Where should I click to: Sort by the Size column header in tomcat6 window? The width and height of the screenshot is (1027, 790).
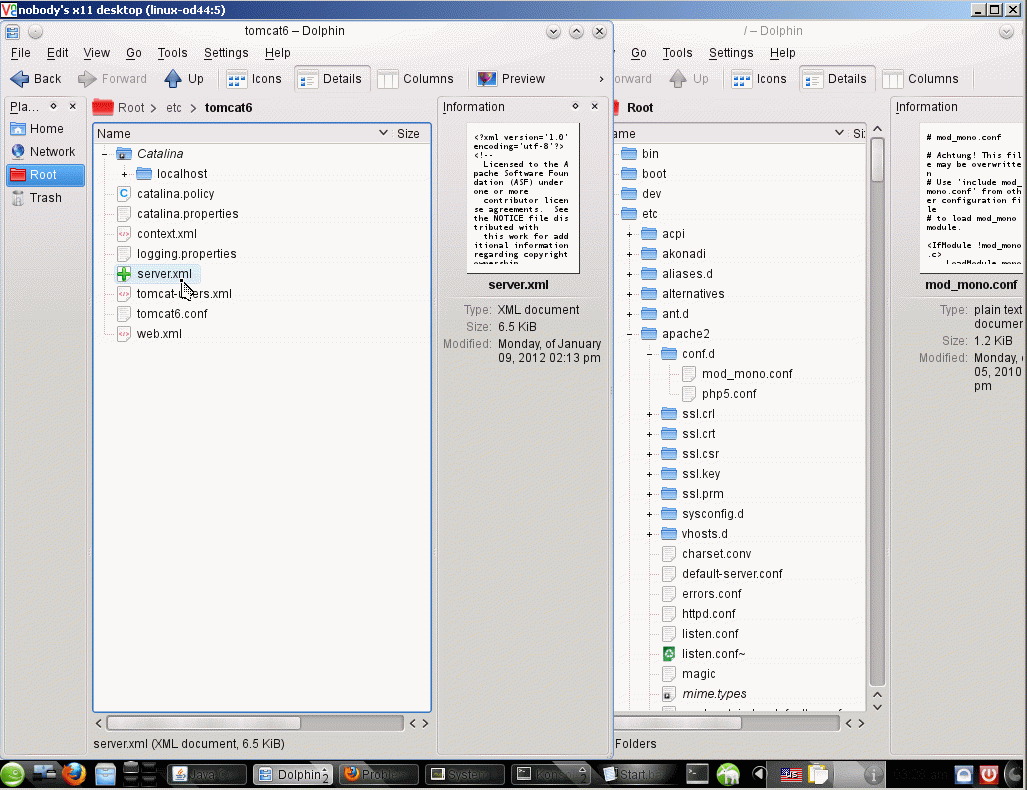pyautogui.click(x=408, y=134)
